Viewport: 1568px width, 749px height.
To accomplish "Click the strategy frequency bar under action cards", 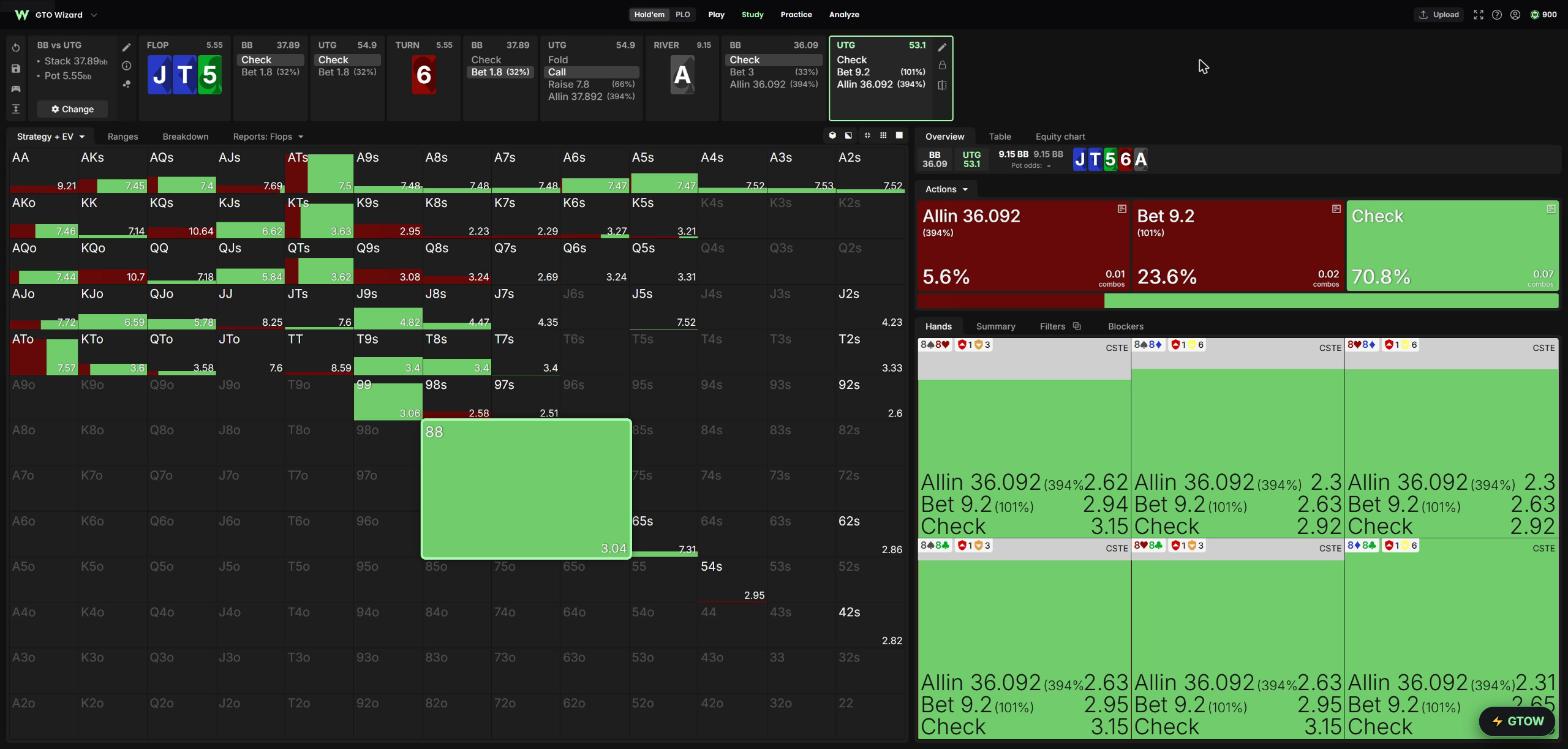I will pyautogui.click(x=1238, y=301).
